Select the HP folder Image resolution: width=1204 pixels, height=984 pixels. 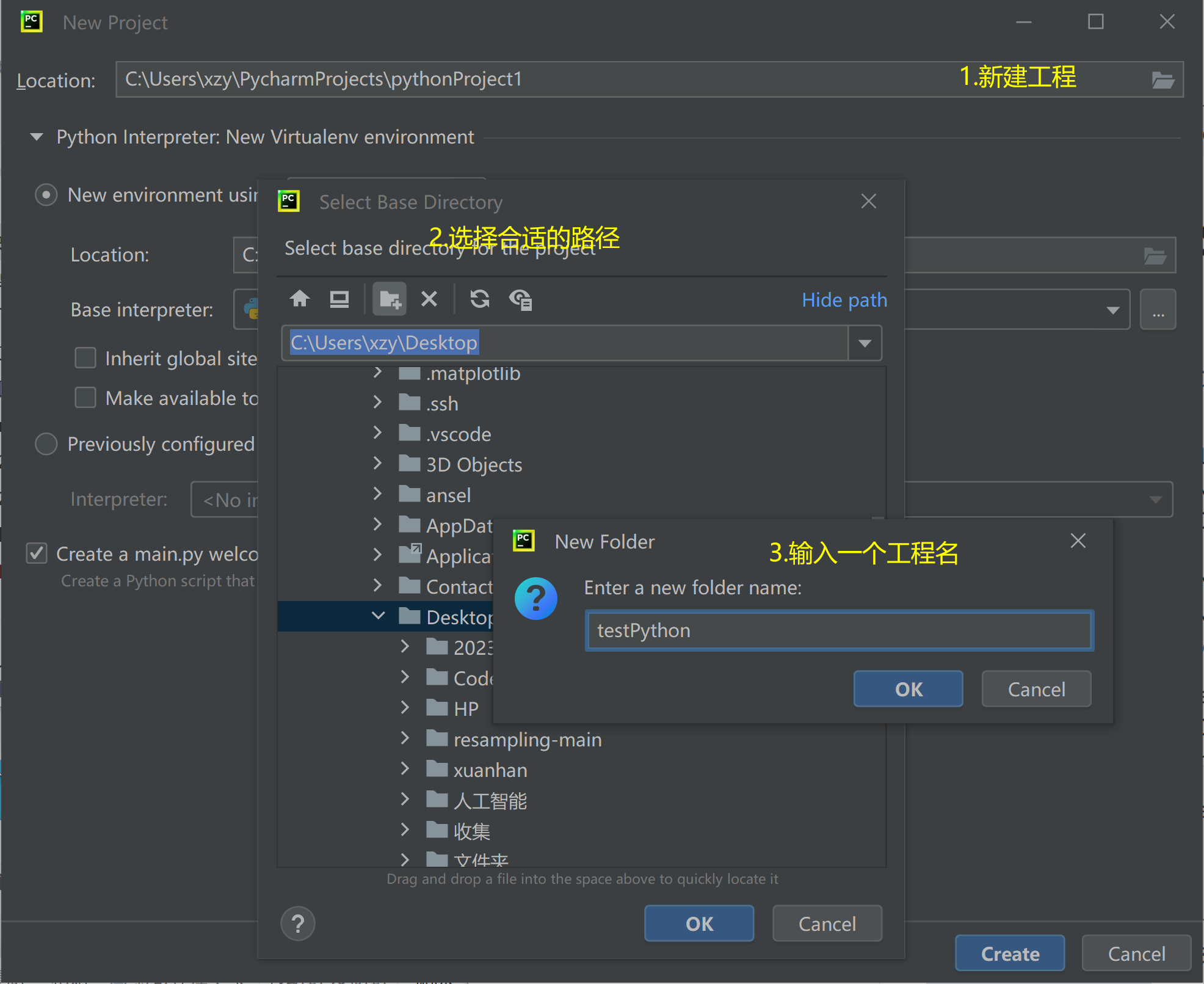tap(466, 709)
